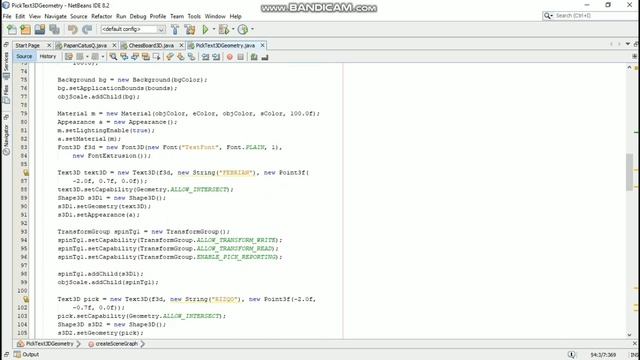Click the Find Previous Occurrence icon
Screen dimensions: 640x360
click(124, 57)
